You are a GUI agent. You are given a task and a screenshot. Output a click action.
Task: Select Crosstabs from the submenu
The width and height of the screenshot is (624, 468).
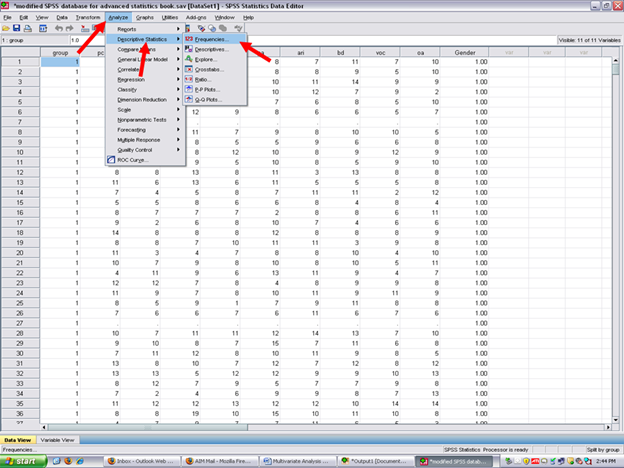pos(209,69)
